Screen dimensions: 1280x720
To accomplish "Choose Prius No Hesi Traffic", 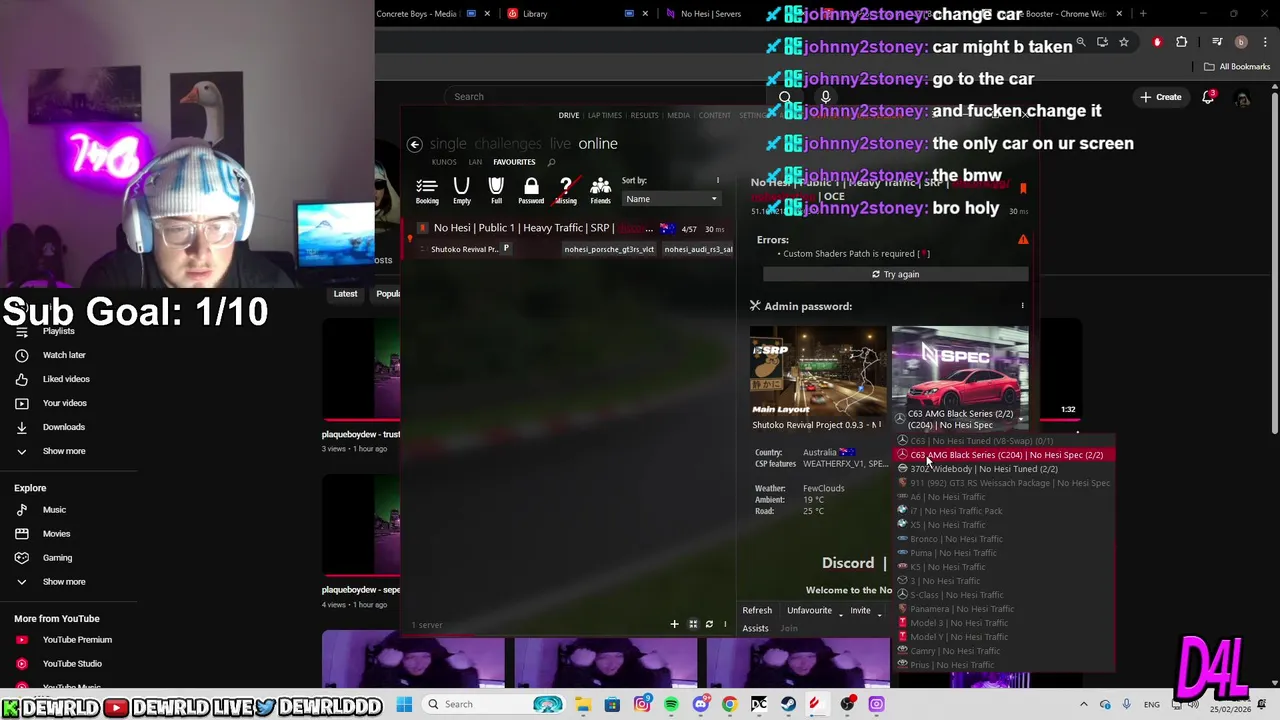I will [951, 665].
